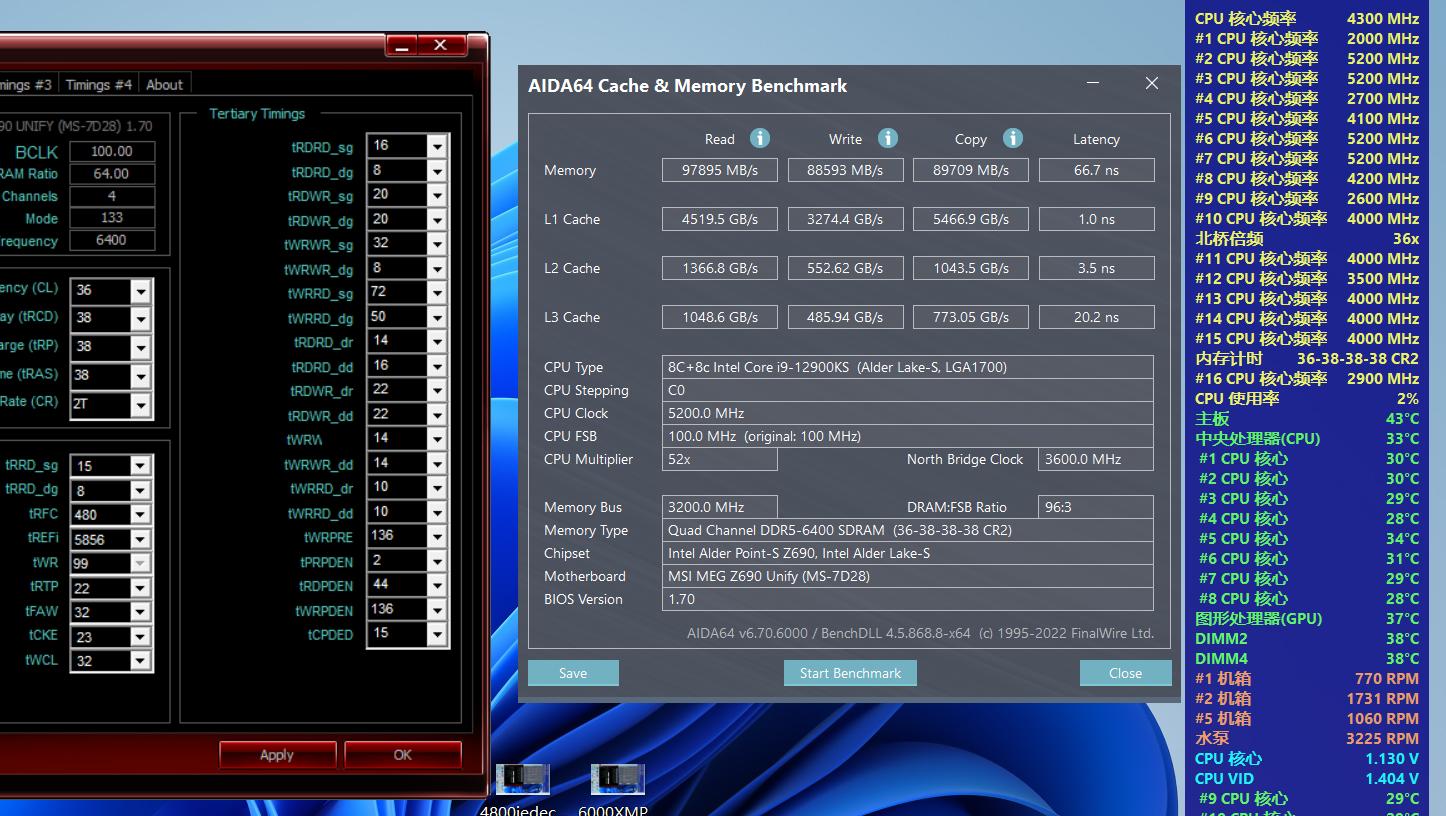1446x816 pixels.
Task: Close the memory timings tool window
Action: pyautogui.click(x=440, y=46)
